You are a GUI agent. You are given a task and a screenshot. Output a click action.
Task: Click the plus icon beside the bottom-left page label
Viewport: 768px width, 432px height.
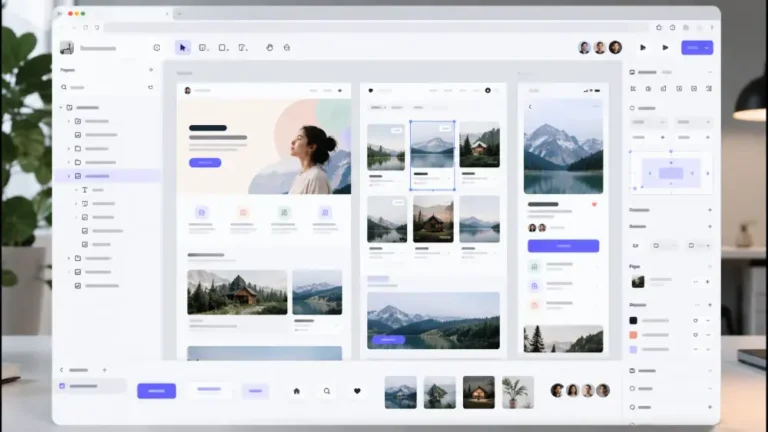[104, 370]
